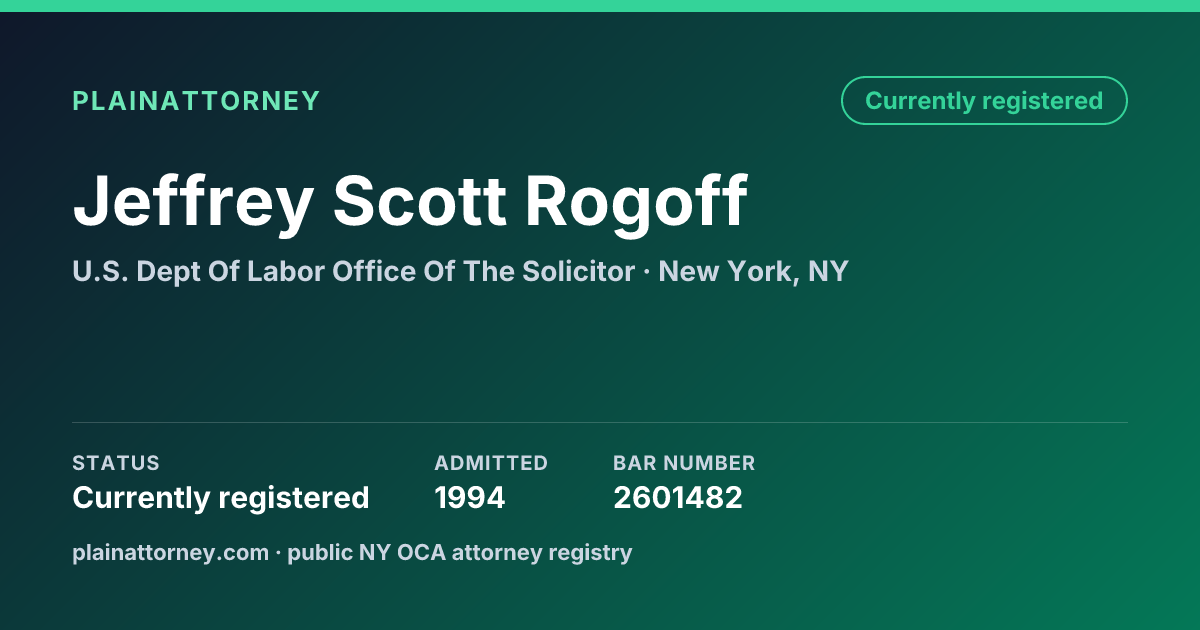Click the PLAINATTORNEY brand logo text
The height and width of the screenshot is (630, 1200).
coord(196,101)
